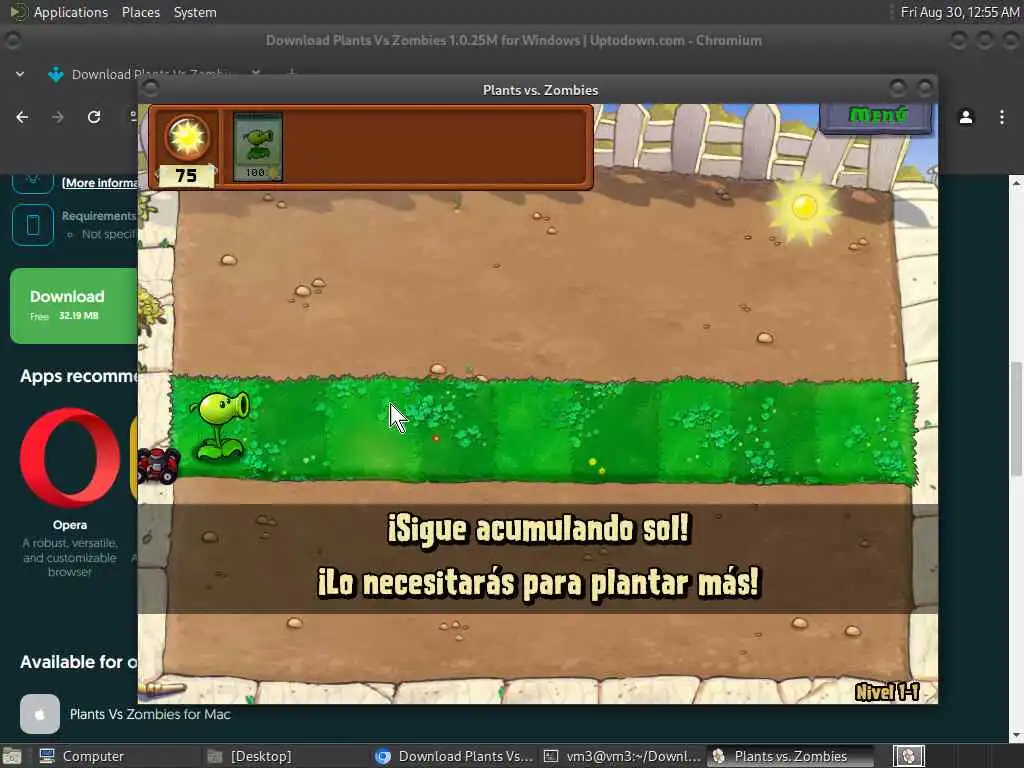Click the Nivel 1-1 level label
Image resolution: width=1024 pixels, height=768 pixels.
pyautogui.click(x=887, y=692)
